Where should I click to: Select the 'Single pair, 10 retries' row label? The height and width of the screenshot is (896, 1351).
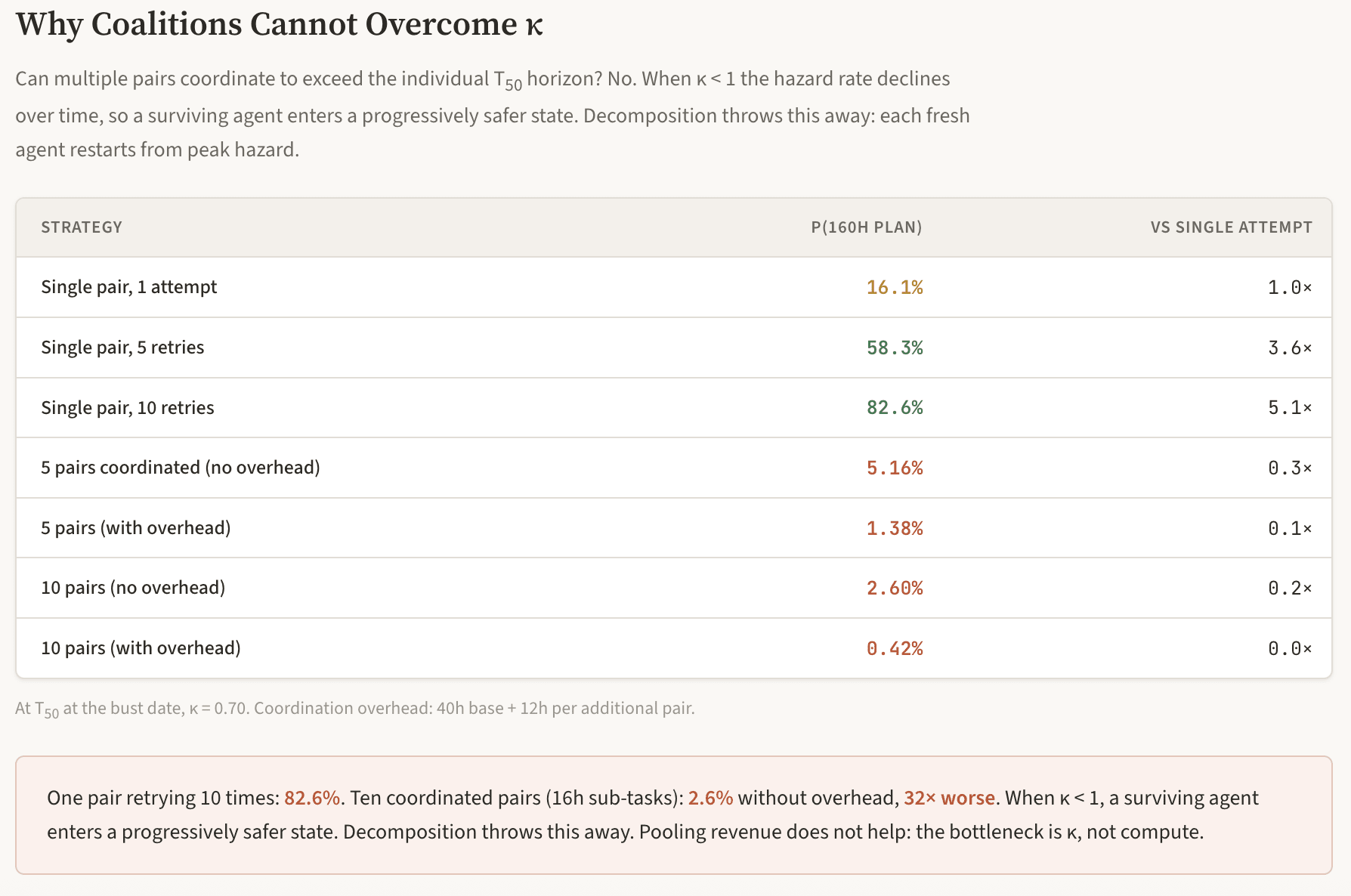click(128, 408)
